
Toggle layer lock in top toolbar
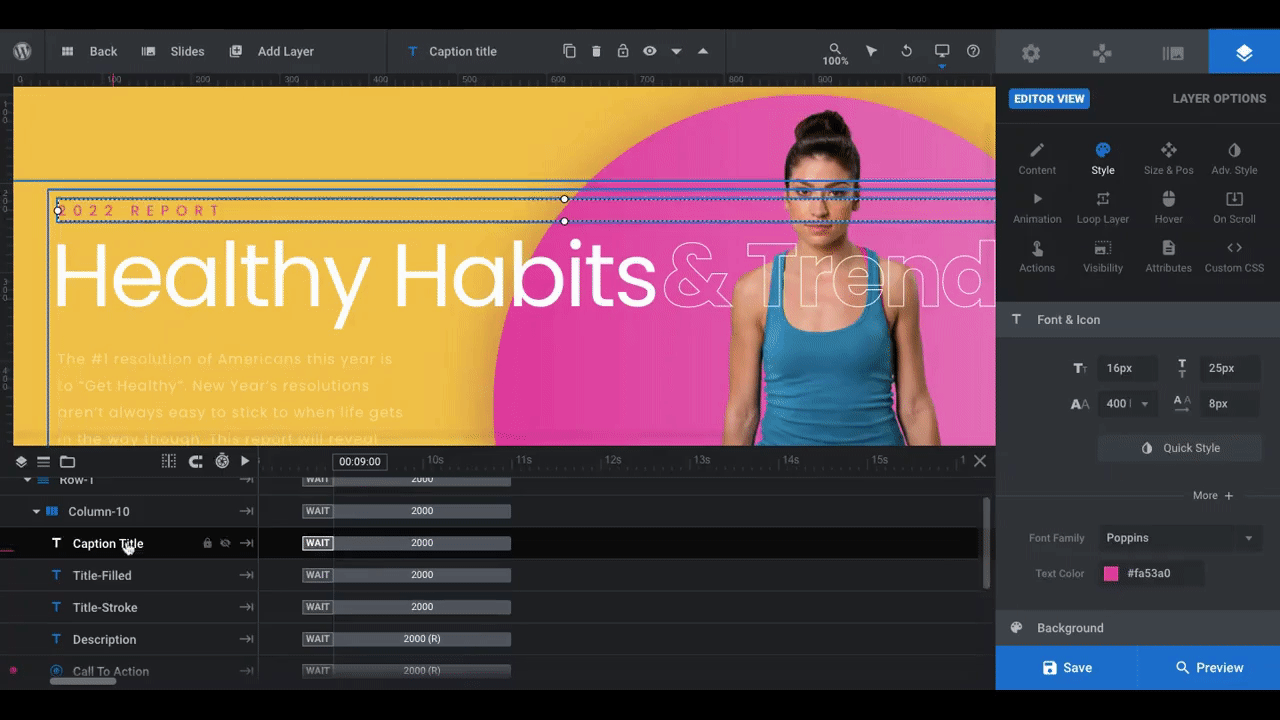[622, 51]
